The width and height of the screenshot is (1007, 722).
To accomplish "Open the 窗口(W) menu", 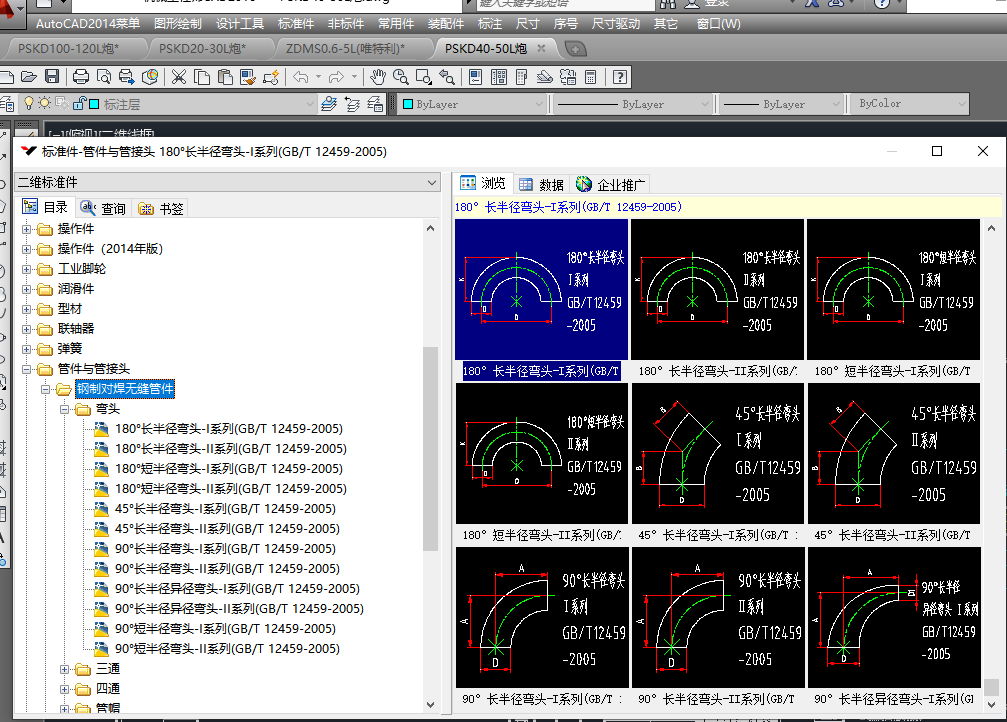I will click(718, 24).
